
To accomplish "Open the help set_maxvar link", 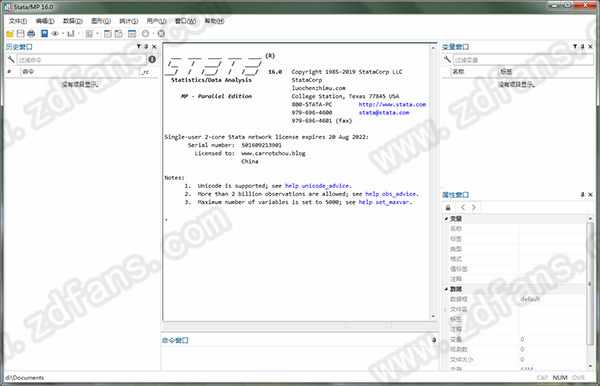I will 384,202.
